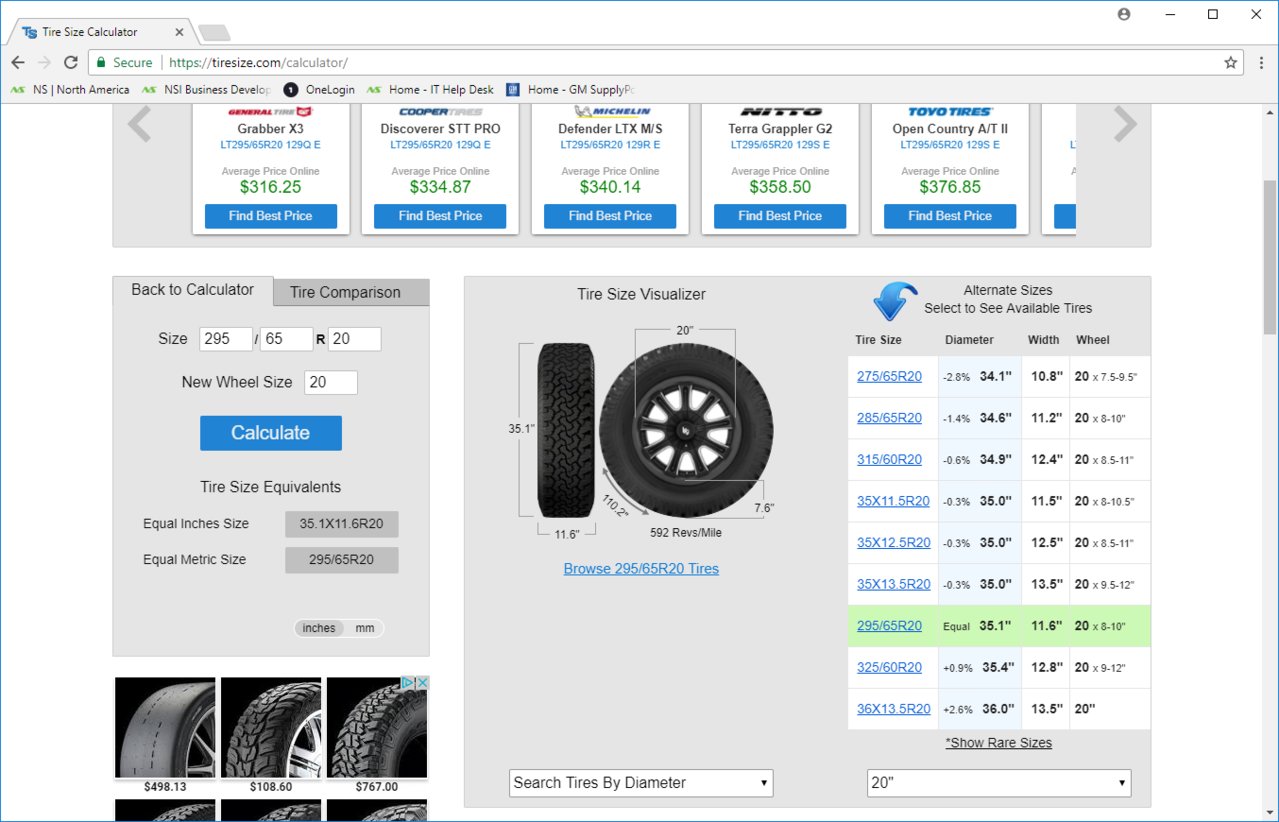Click the aspect ratio field showing 65
Screen dimensions: 1279x822
(287, 339)
